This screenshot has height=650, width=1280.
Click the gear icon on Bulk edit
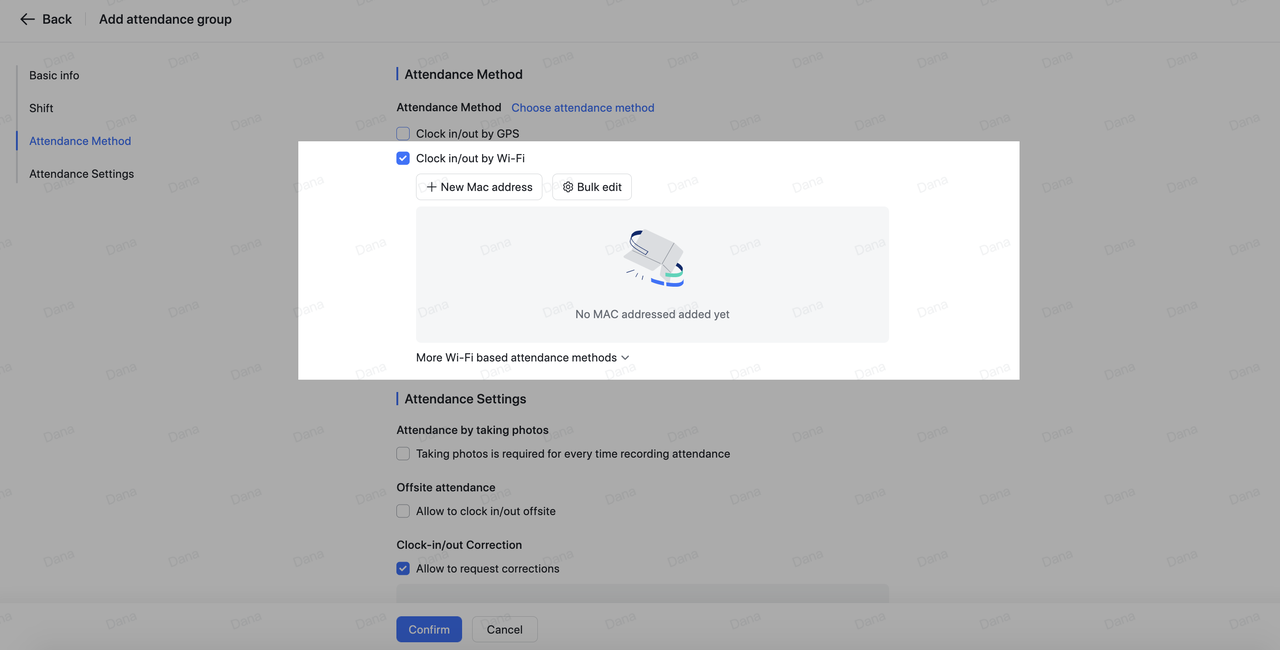coord(568,187)
